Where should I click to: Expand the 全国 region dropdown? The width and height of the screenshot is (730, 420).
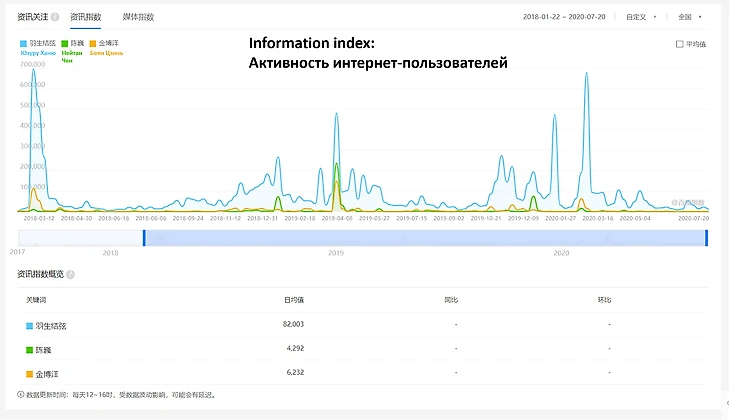pos(690,17)
